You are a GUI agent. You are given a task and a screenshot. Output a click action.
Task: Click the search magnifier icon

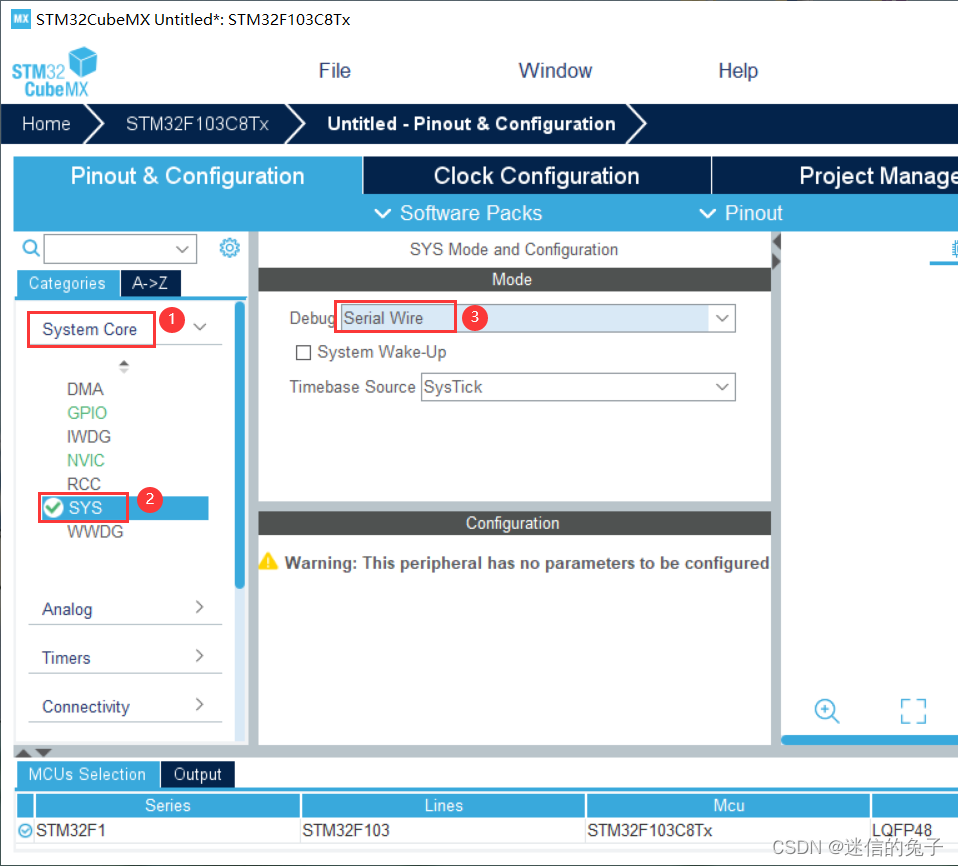pos(31,248)
